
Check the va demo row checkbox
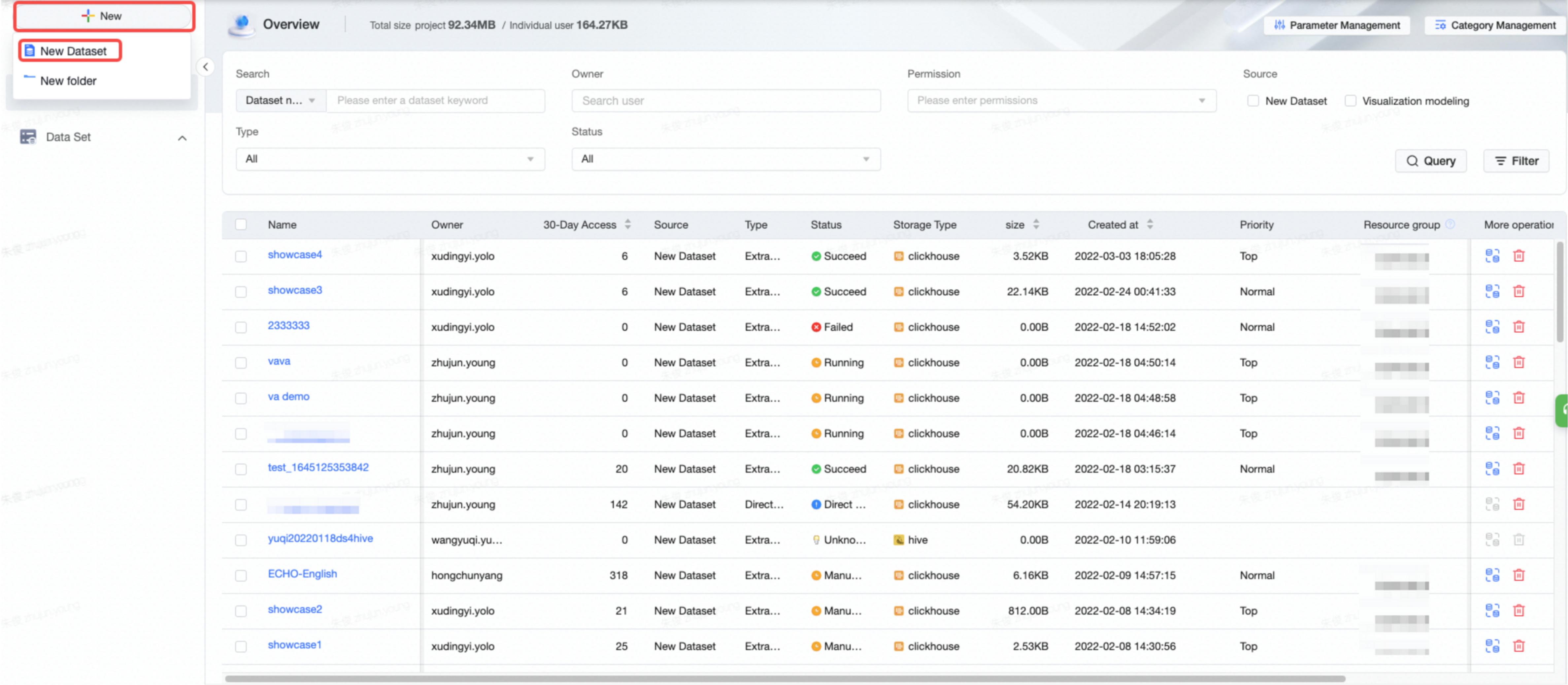pos(241,398)
